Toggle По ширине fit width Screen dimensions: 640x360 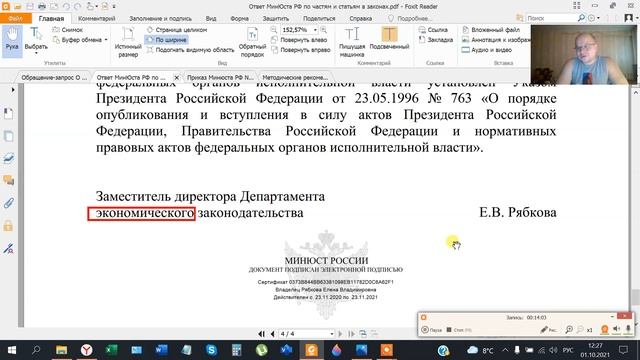[166, 40]
